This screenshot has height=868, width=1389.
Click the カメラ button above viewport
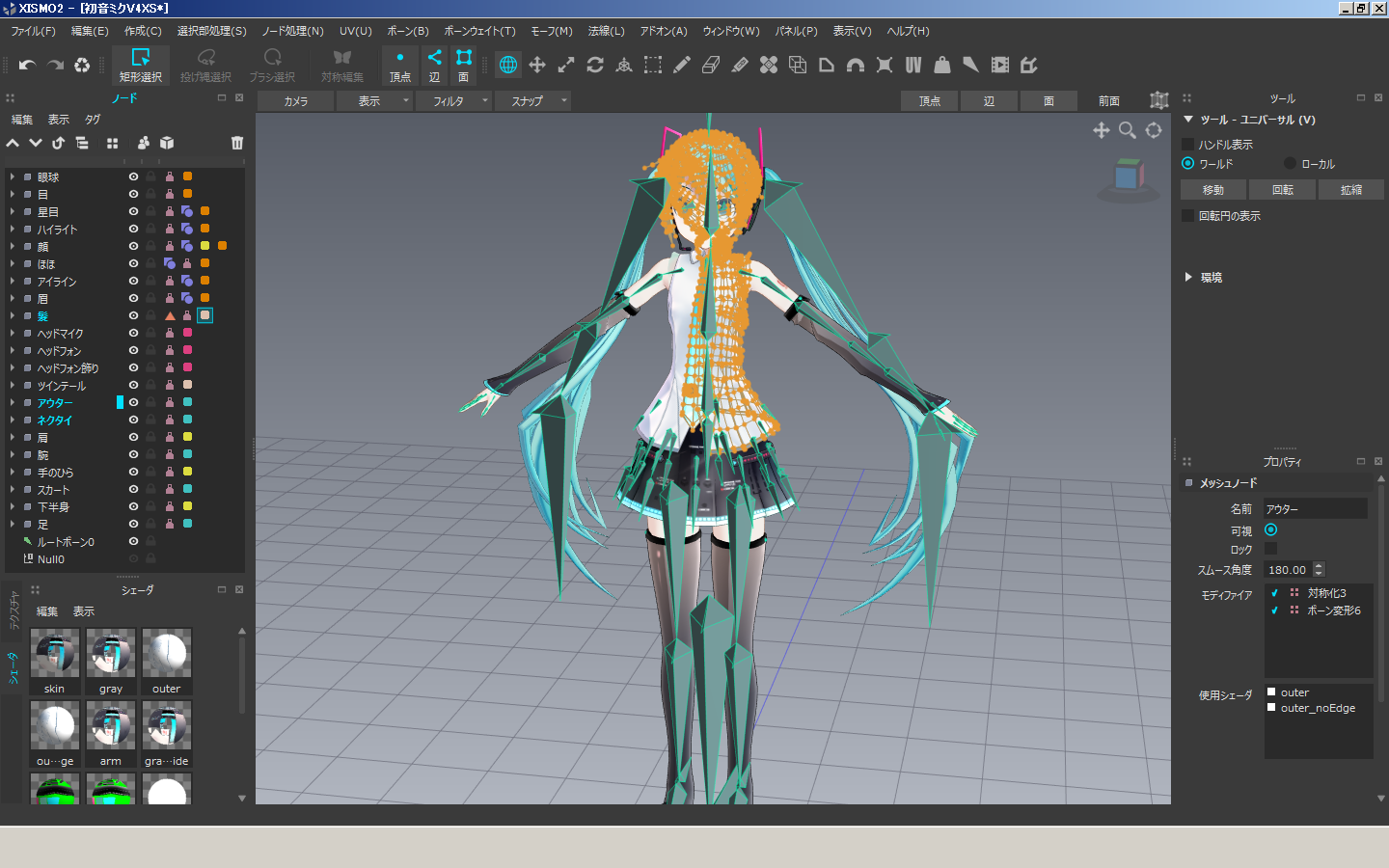point(296,100)
